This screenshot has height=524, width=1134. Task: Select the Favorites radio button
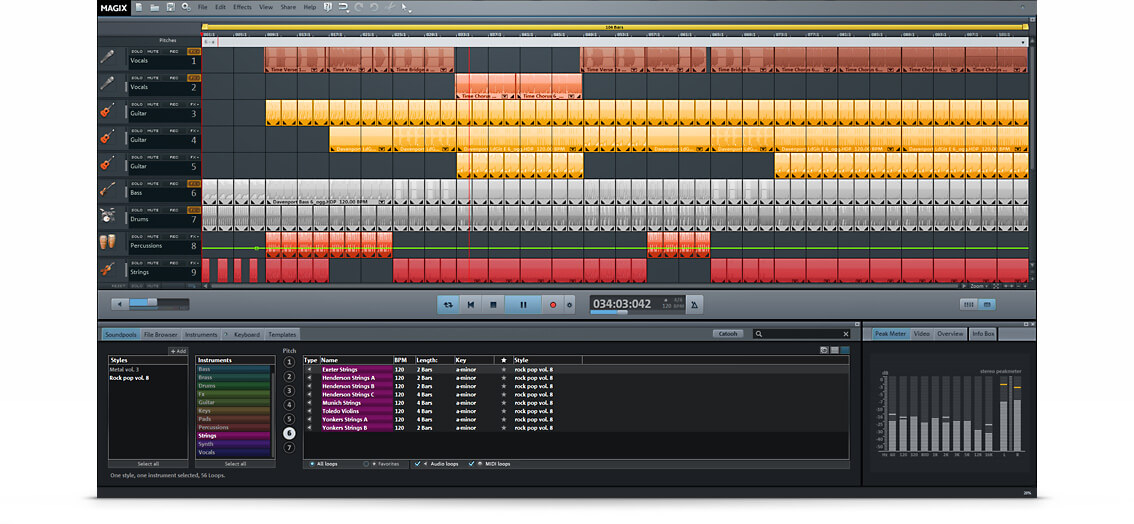click(367, 463)
